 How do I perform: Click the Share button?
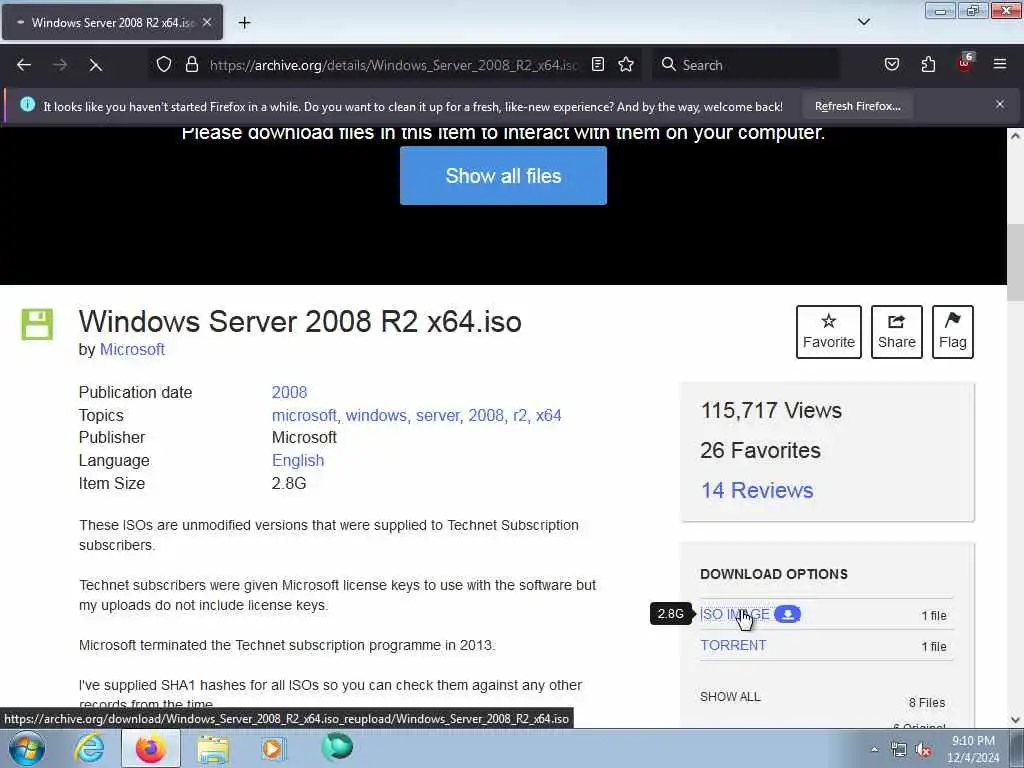click(896, 332)
